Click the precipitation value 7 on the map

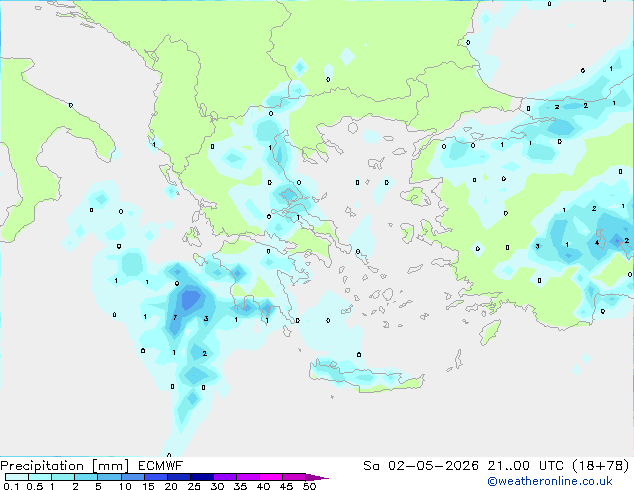pyautogui.click(x=175, y=318)
